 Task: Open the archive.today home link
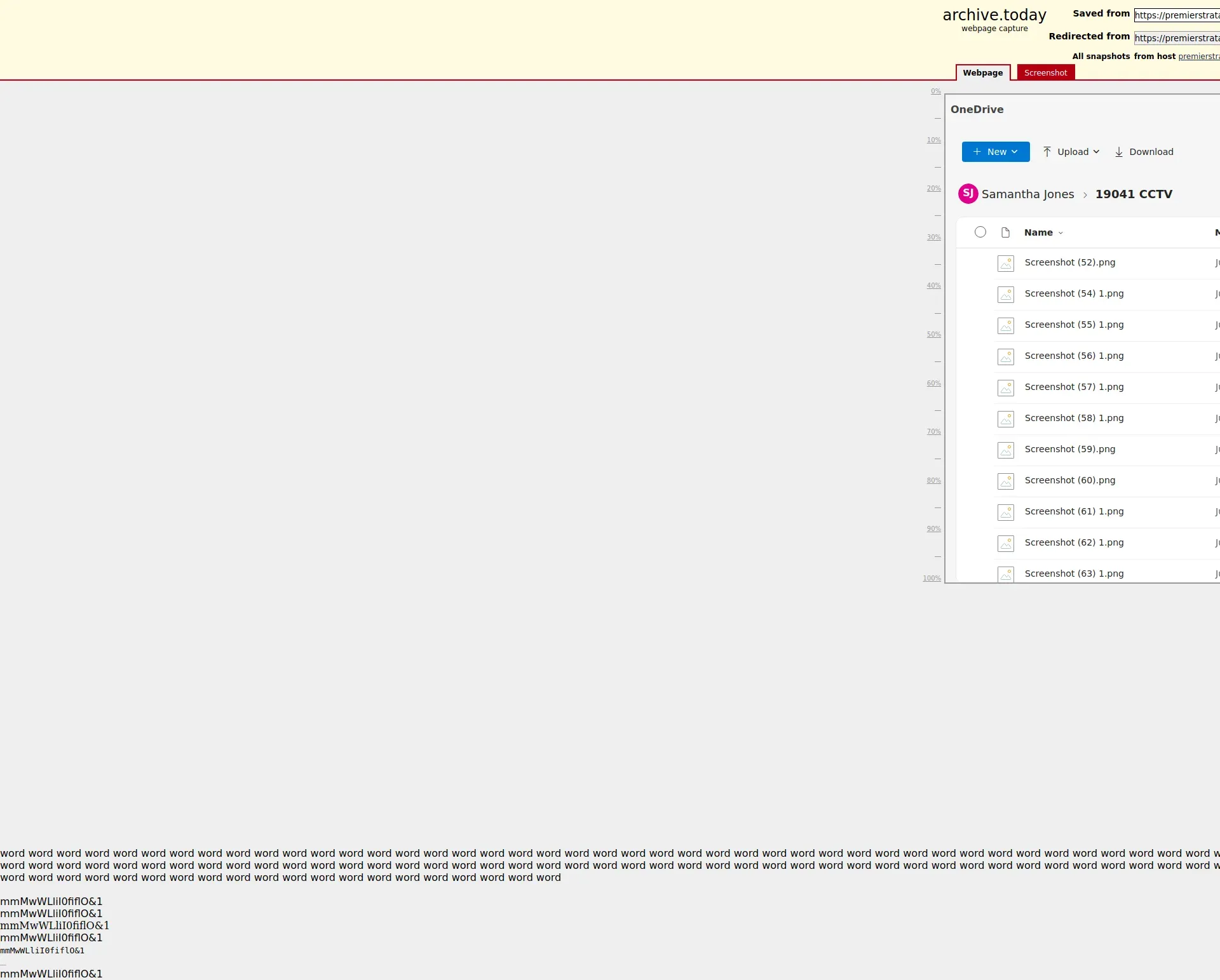coord(994,15)
